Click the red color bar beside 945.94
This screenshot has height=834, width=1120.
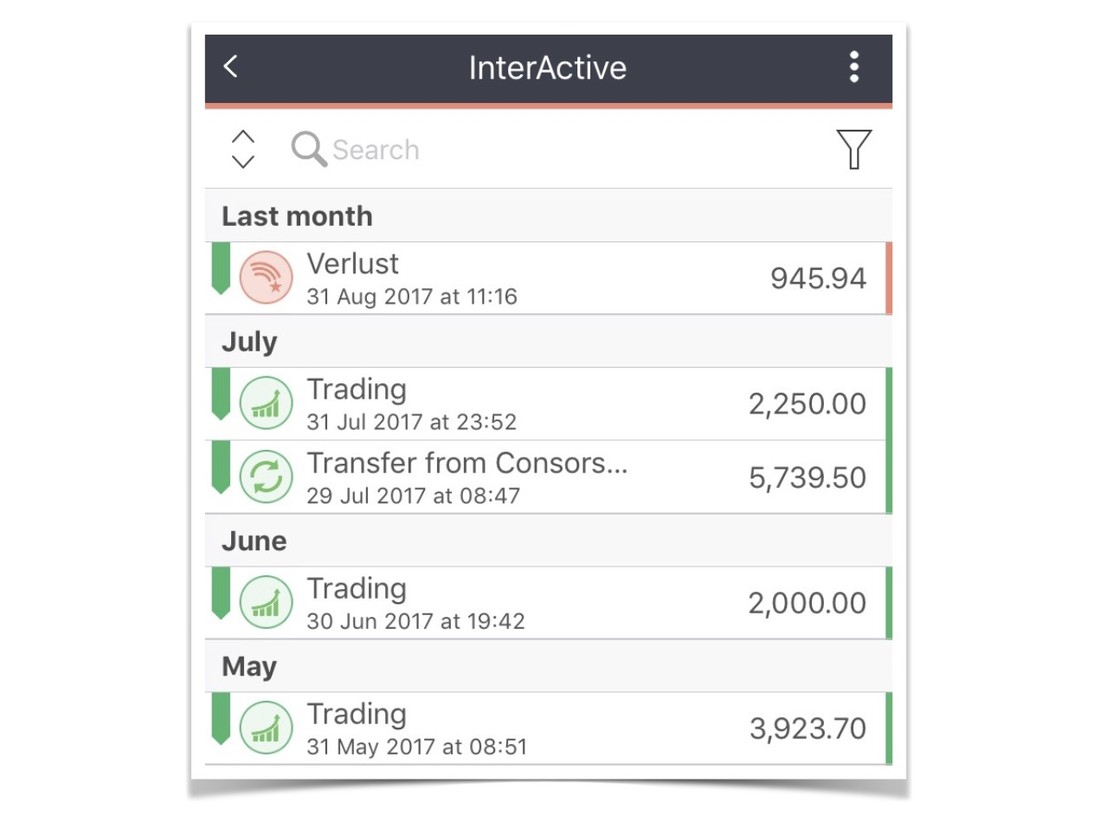(888, 278)
